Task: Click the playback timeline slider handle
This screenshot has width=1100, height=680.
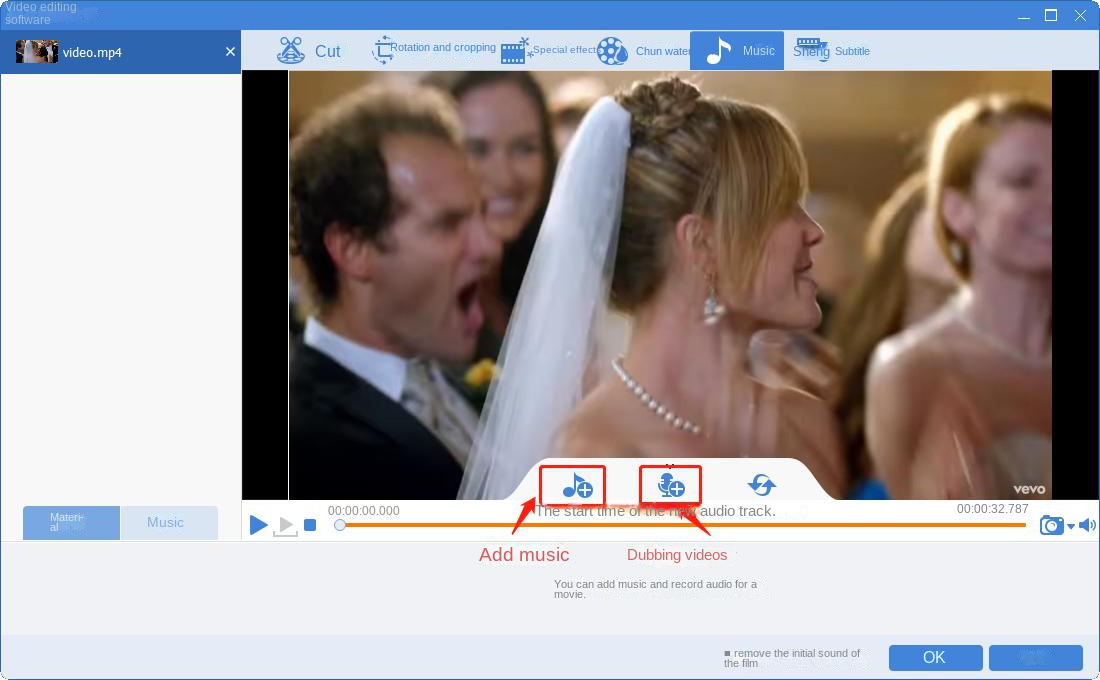Action: pos(340,525)
